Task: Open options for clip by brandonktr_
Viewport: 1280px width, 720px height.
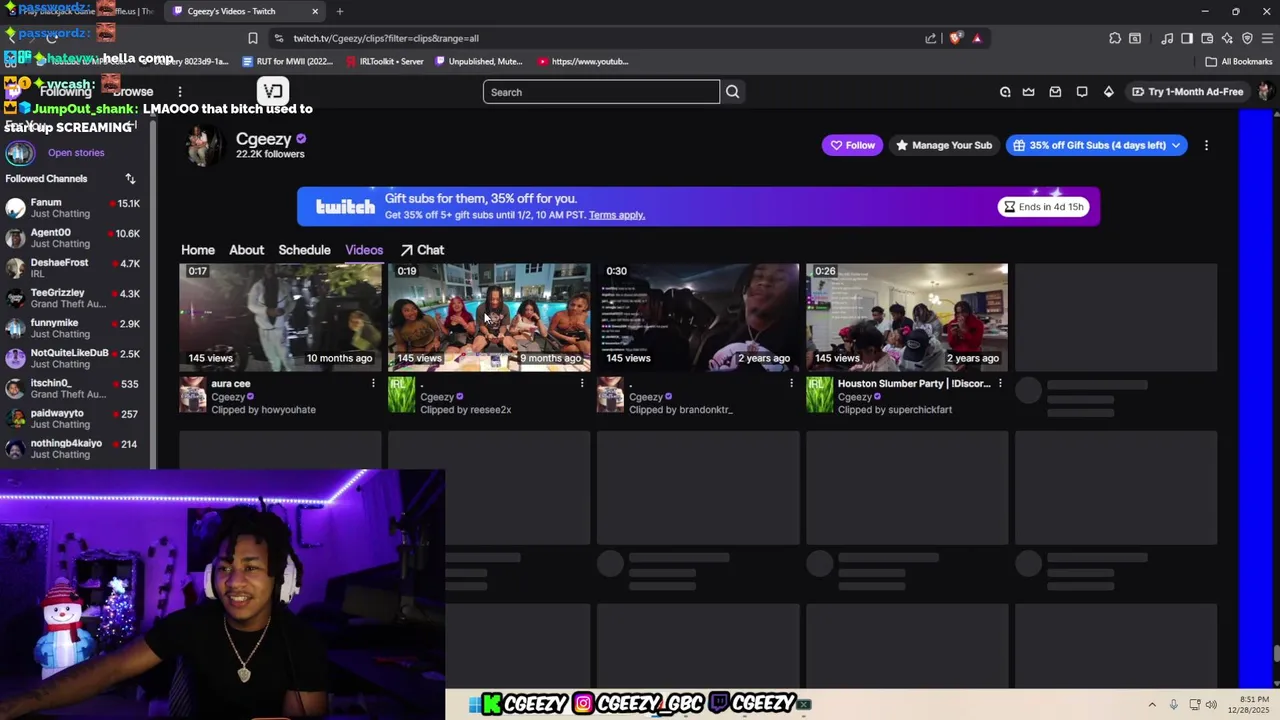Action: point(791,383)
